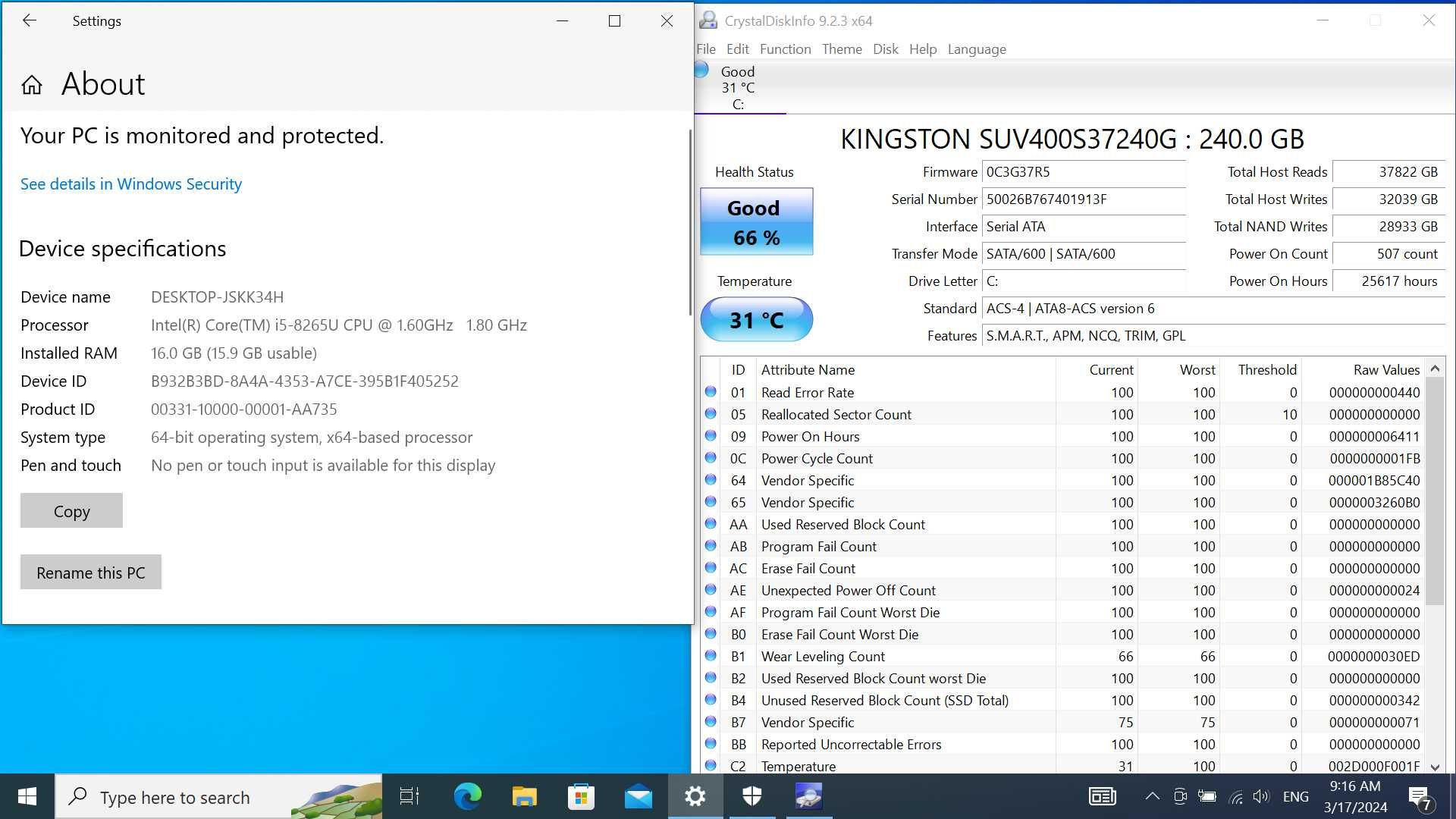Click the Health Status Good icon
Screen dimensions: 1456x819
[x=755, y=221]
